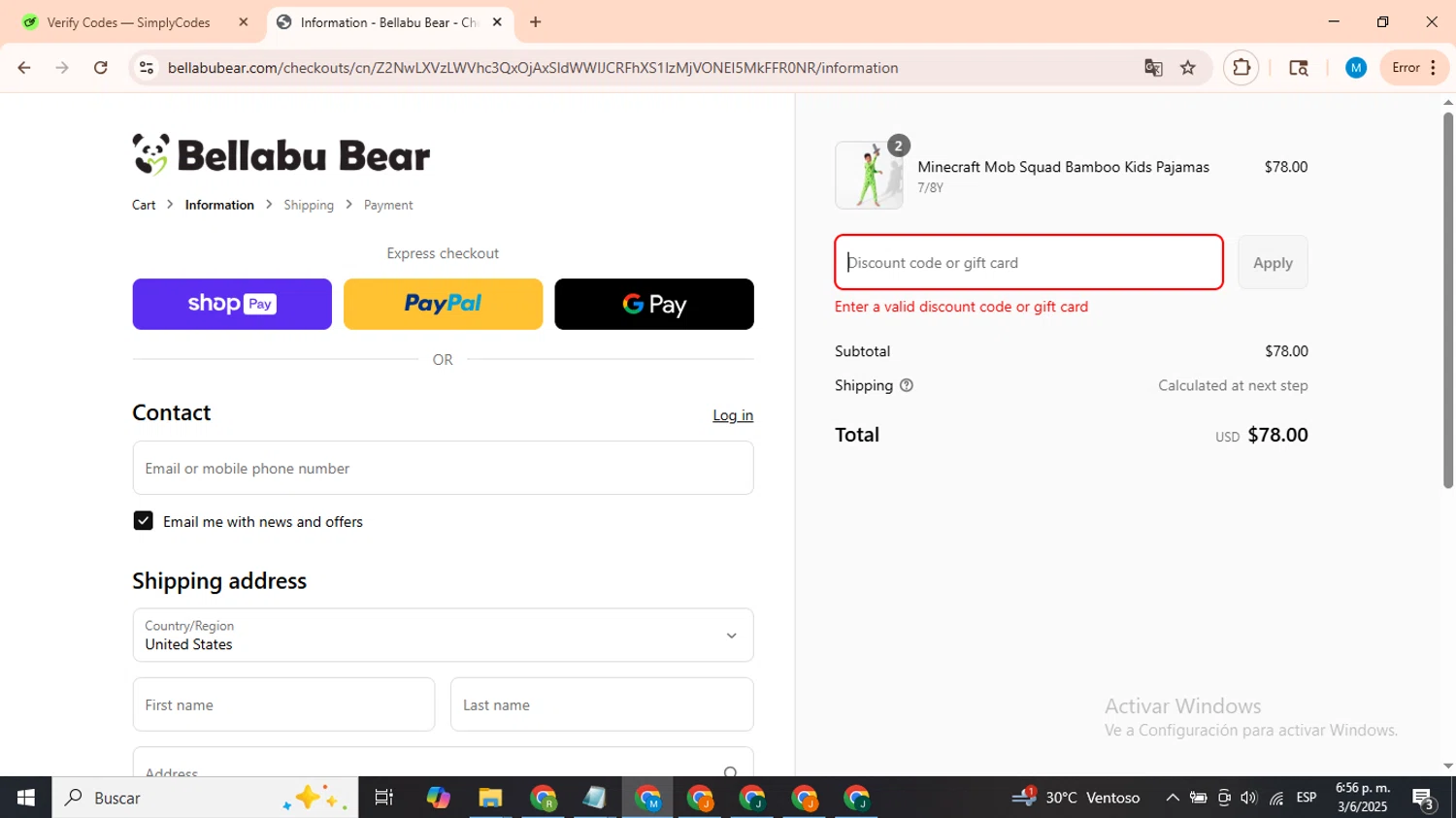The image size is (1456, 818).
Task: Open the taskbar clock and date
Action: pos(1363,798)
